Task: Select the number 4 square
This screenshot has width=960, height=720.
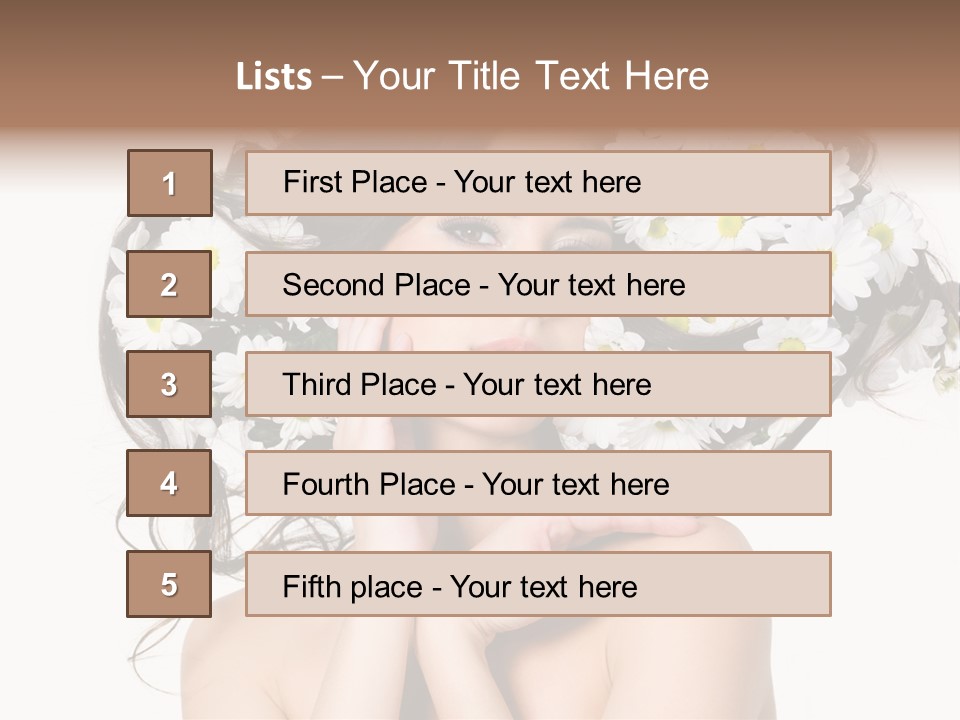Action: (x=169, y=483)
